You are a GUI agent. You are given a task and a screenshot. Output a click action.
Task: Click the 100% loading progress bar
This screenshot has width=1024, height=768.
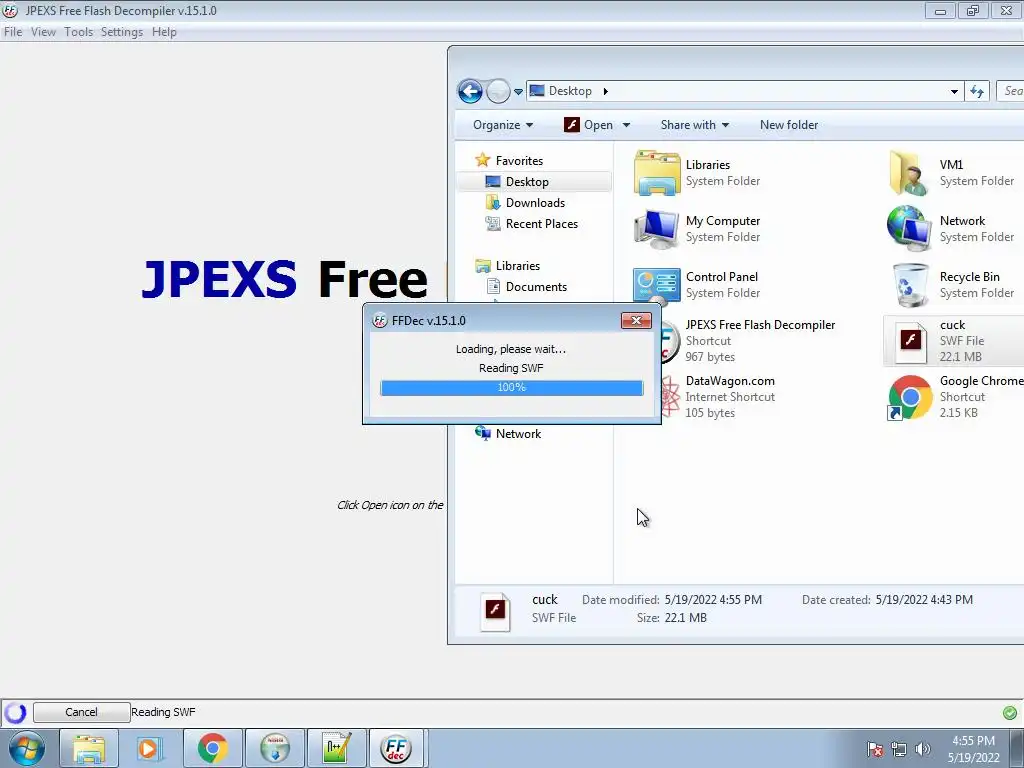(x=511, y=387)
